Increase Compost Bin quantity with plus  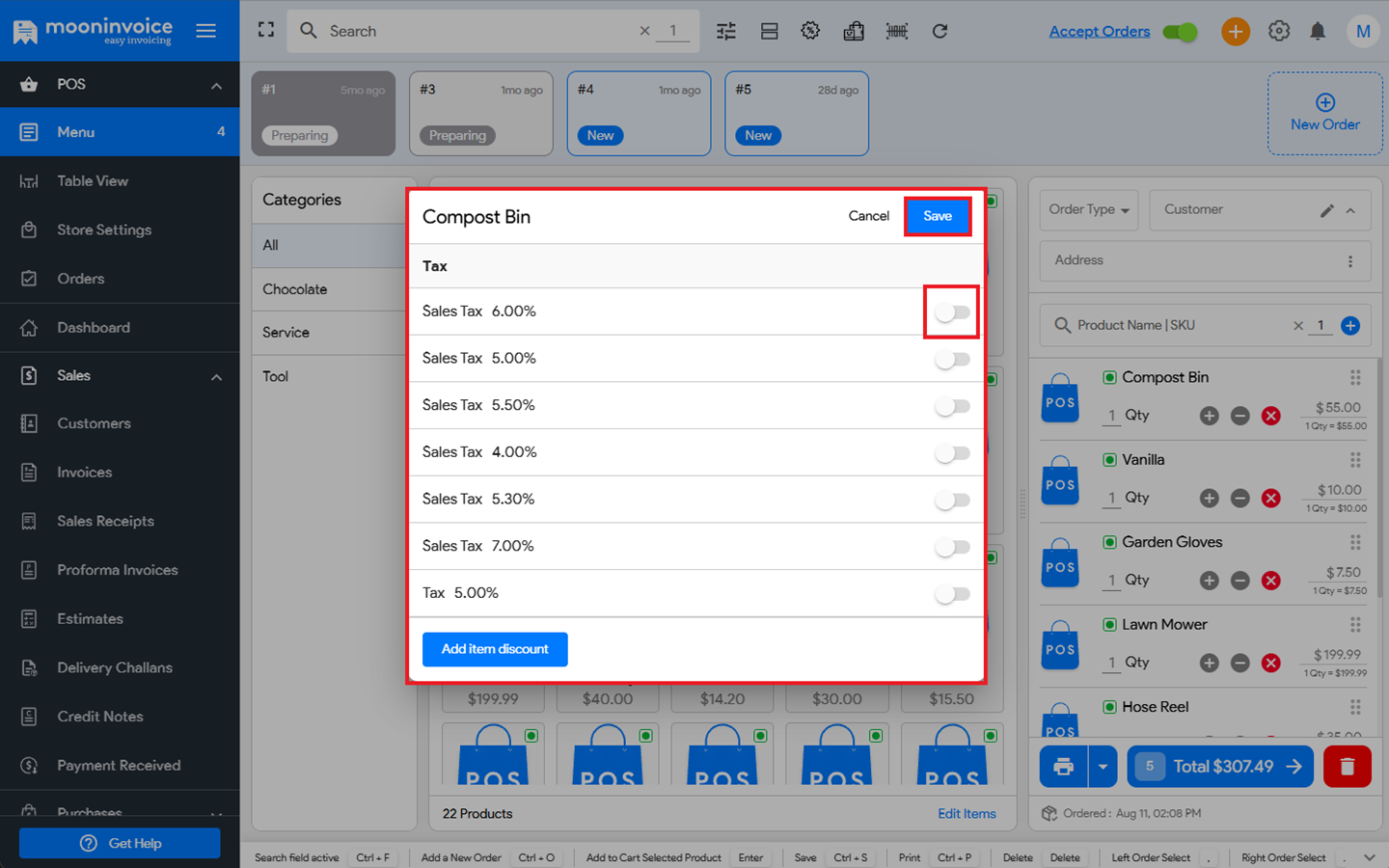(1209, 416)
